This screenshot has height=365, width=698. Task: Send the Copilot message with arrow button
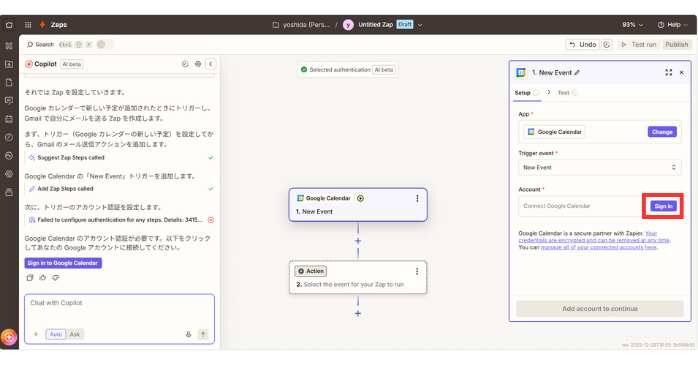pyautogui.click(x=203, y=334)
